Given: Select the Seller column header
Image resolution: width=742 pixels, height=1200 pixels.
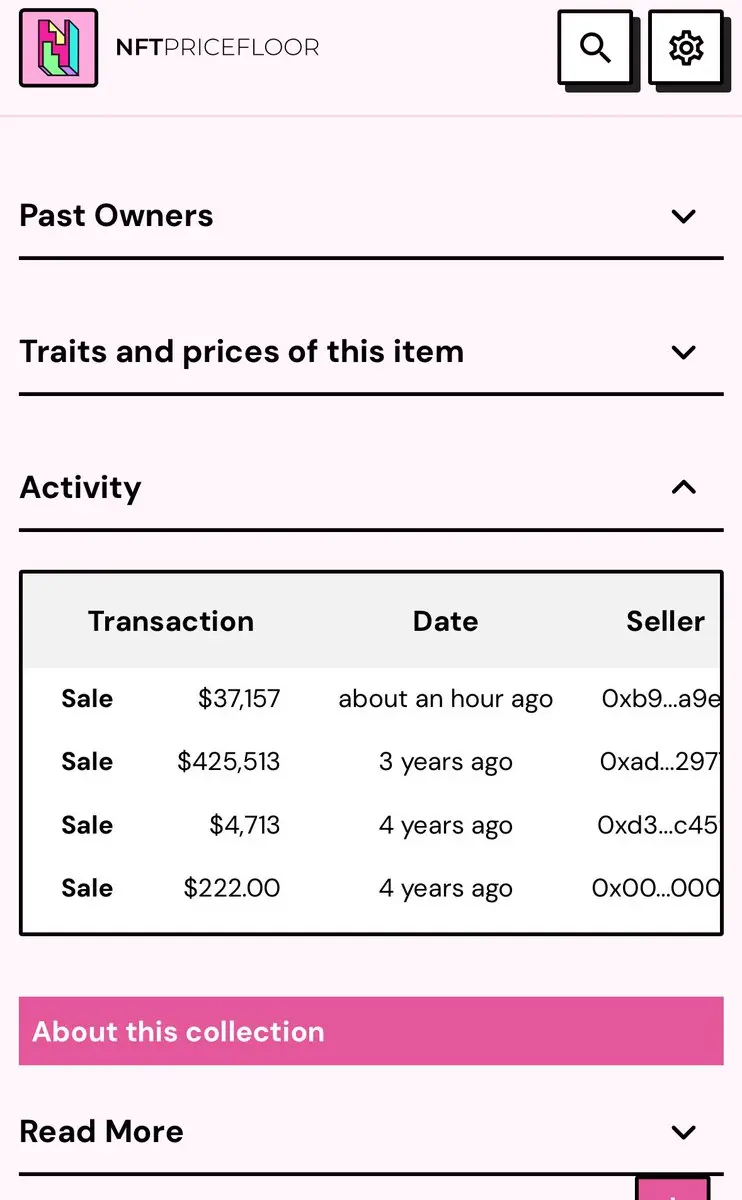Looking at the screenshot, I should pos(665,621).
